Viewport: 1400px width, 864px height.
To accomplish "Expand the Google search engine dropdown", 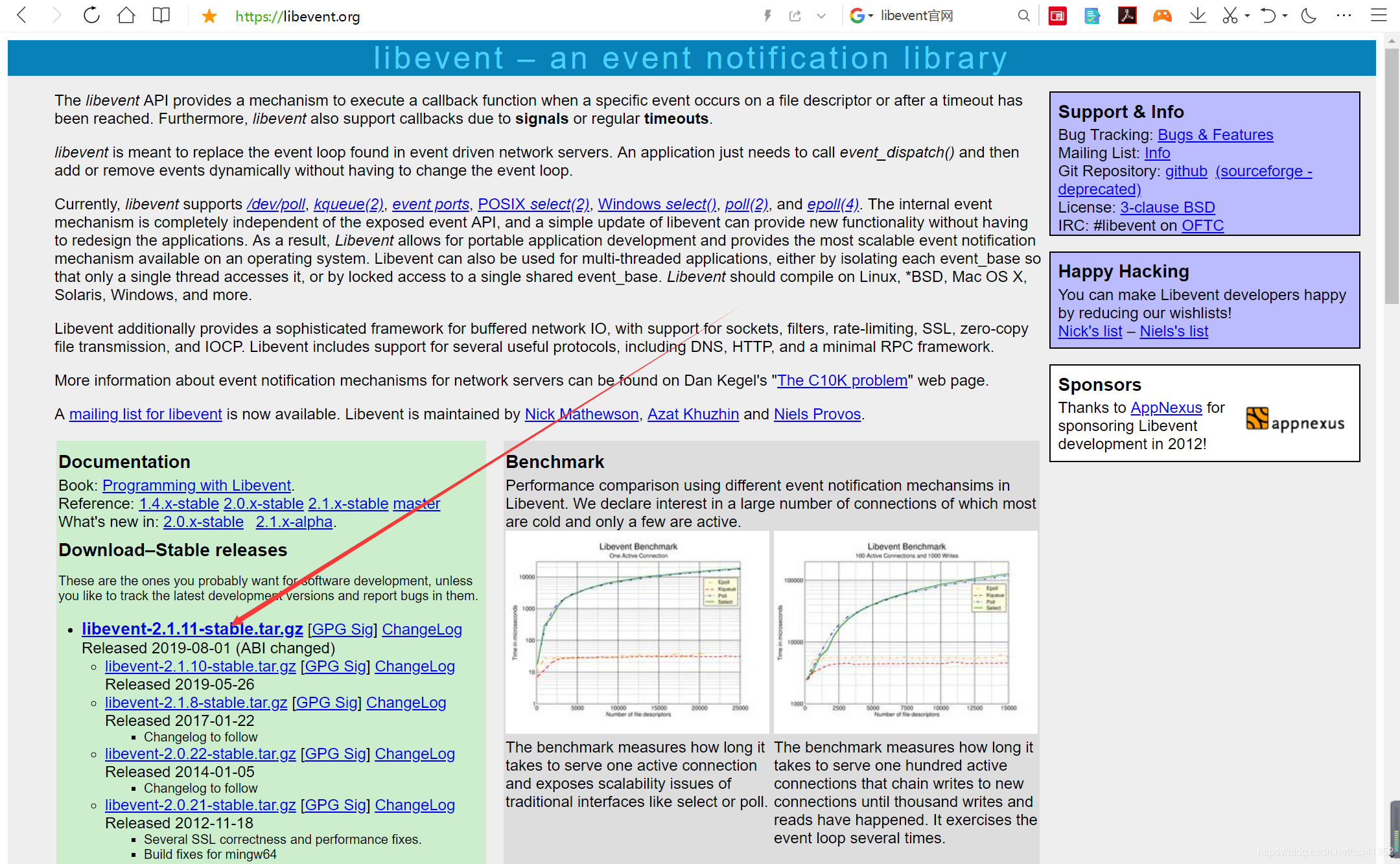I will [870, 16].
